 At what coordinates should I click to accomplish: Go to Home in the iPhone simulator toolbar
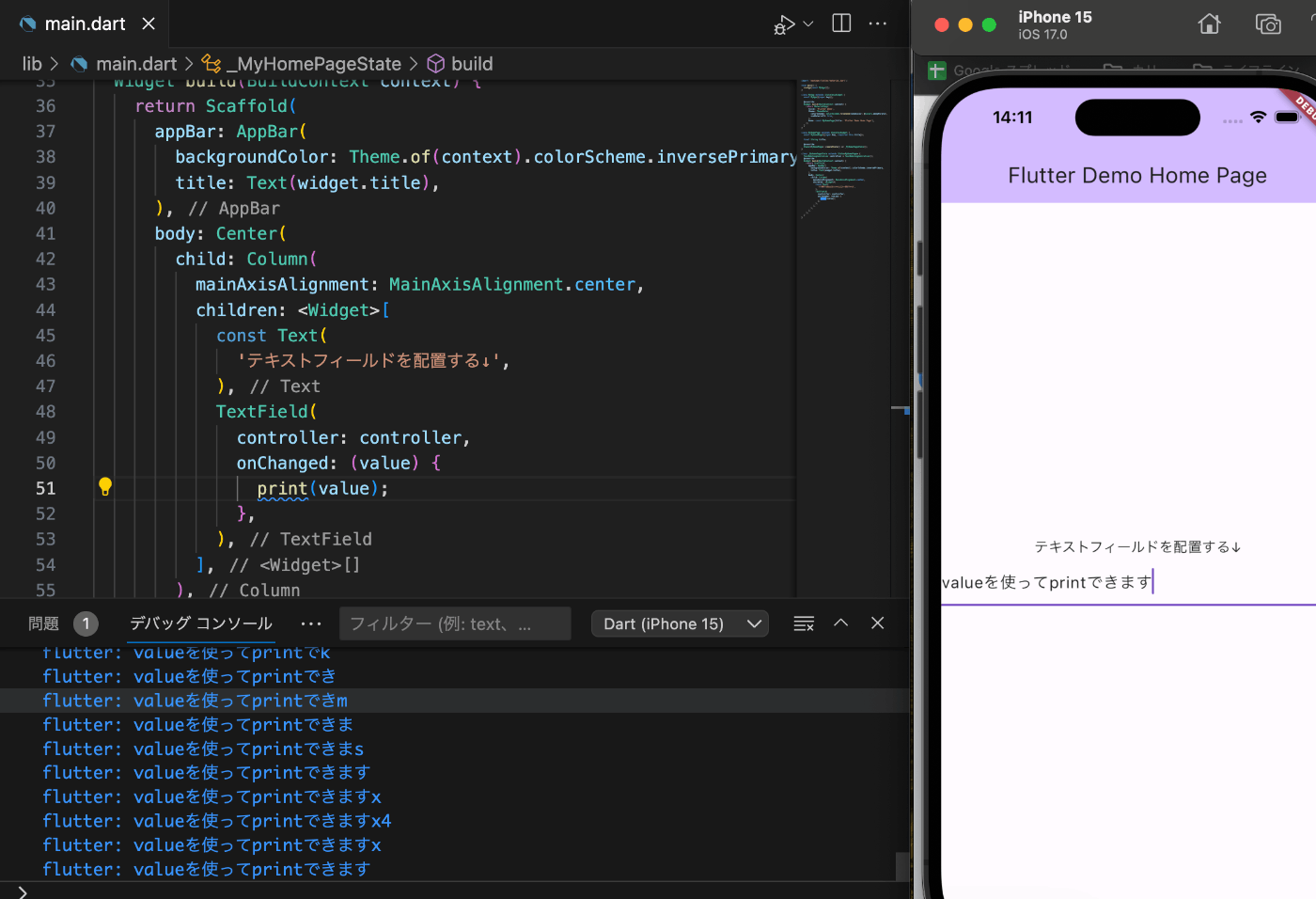click(1210, 24)
